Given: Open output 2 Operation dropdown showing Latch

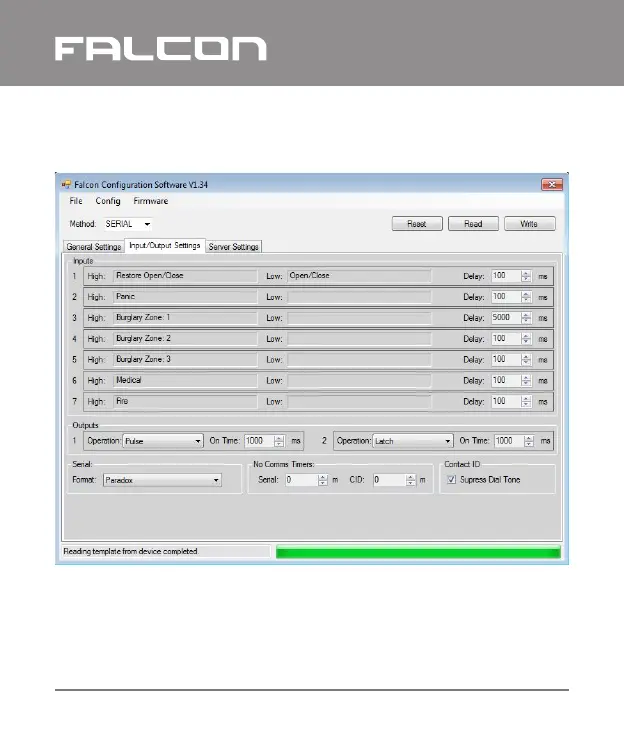Looking at the screenshot, I should [413, 441].
